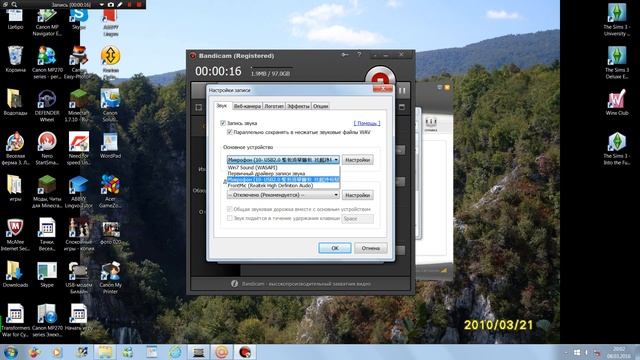This screenshot has height=360, width=640.
Task: Click the taskbar clock and date
Action: [619, 352]
